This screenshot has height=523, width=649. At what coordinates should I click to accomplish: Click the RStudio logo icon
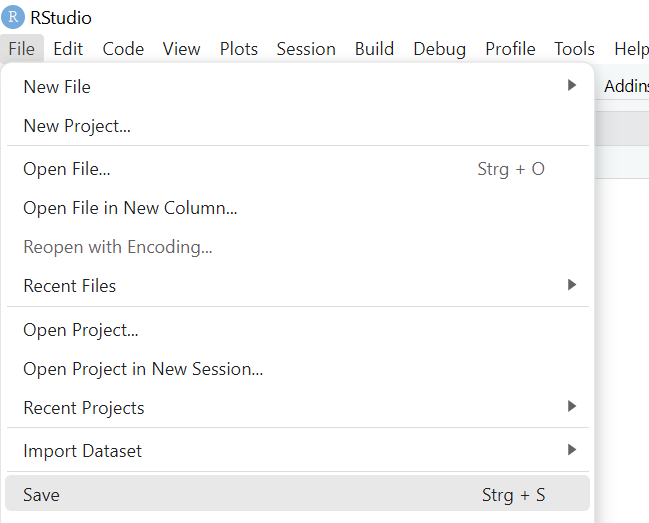click(x=13, y=17)
